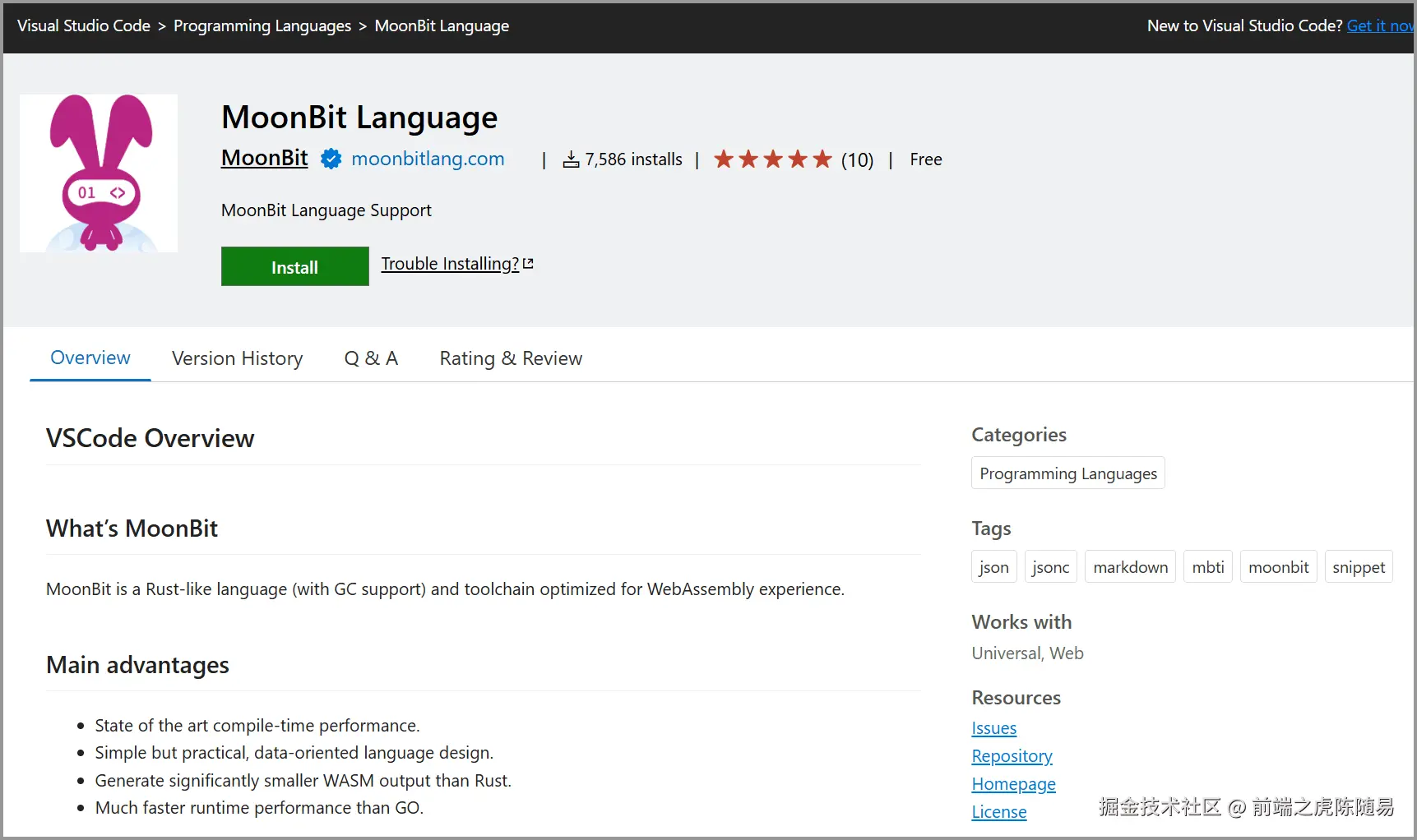This screenshot has width=1417, height=840.
Task: Click the verified publisher badge icon
Action: [x=331, y=159]
